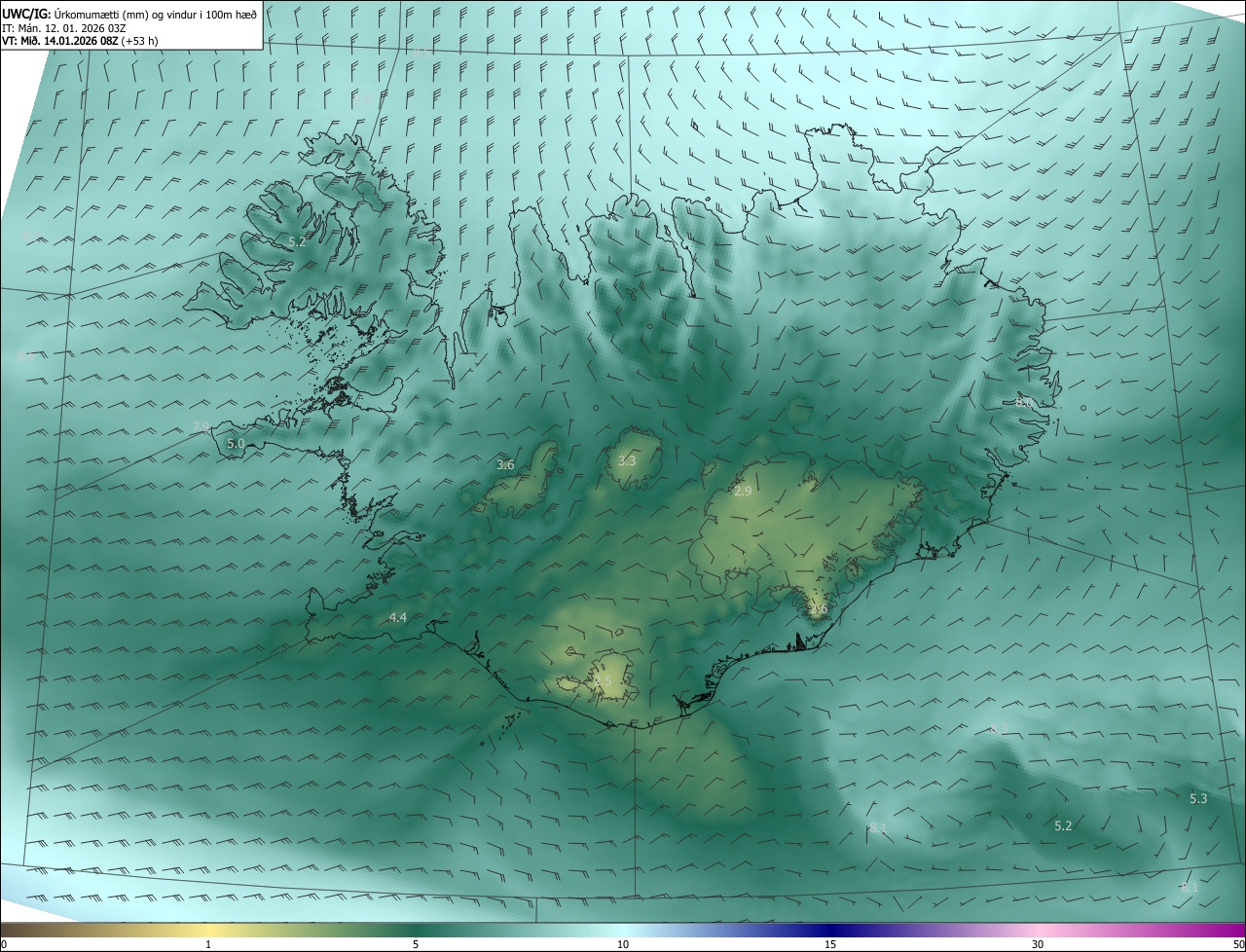Click the 0 tick on the color scale
Image resolution: width=1246 pixels, height=952 pixels.
4,944
